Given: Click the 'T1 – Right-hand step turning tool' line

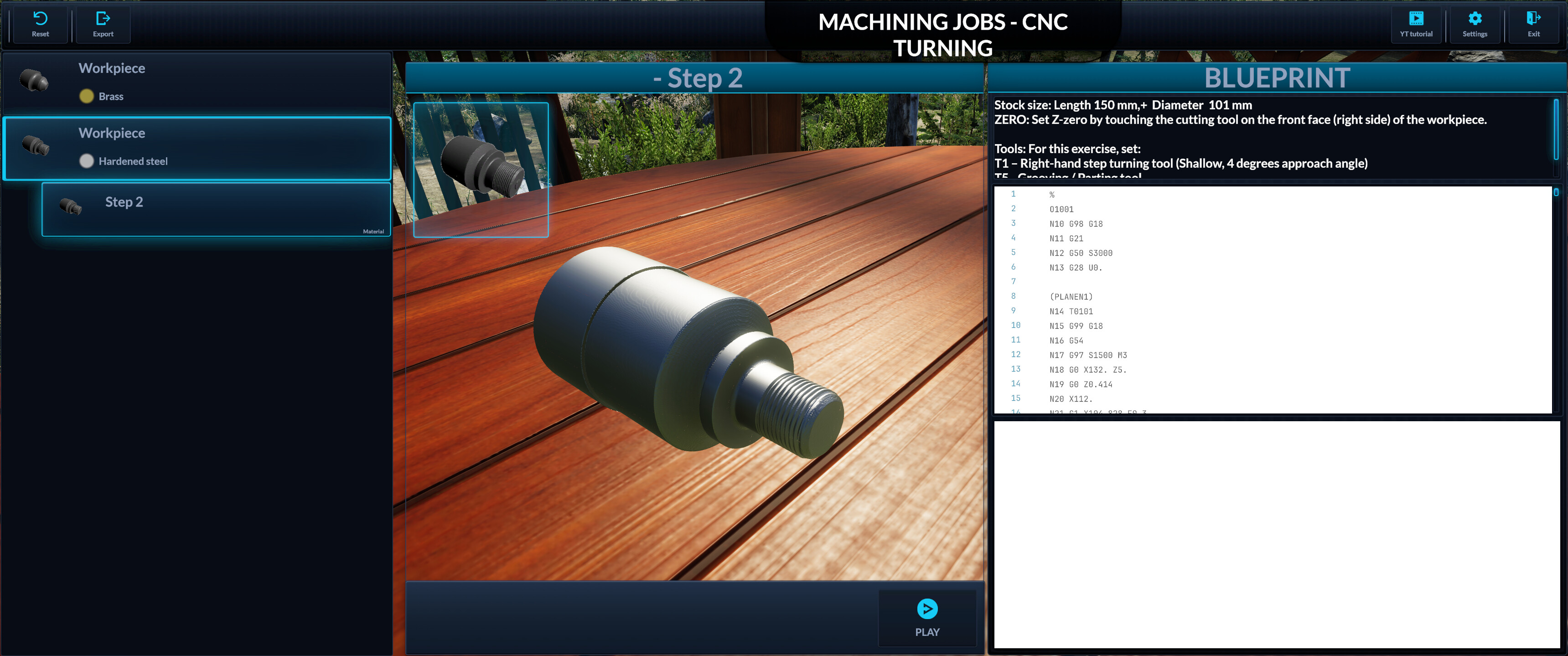Looking at the screenshot, I should pos(1181,163).
